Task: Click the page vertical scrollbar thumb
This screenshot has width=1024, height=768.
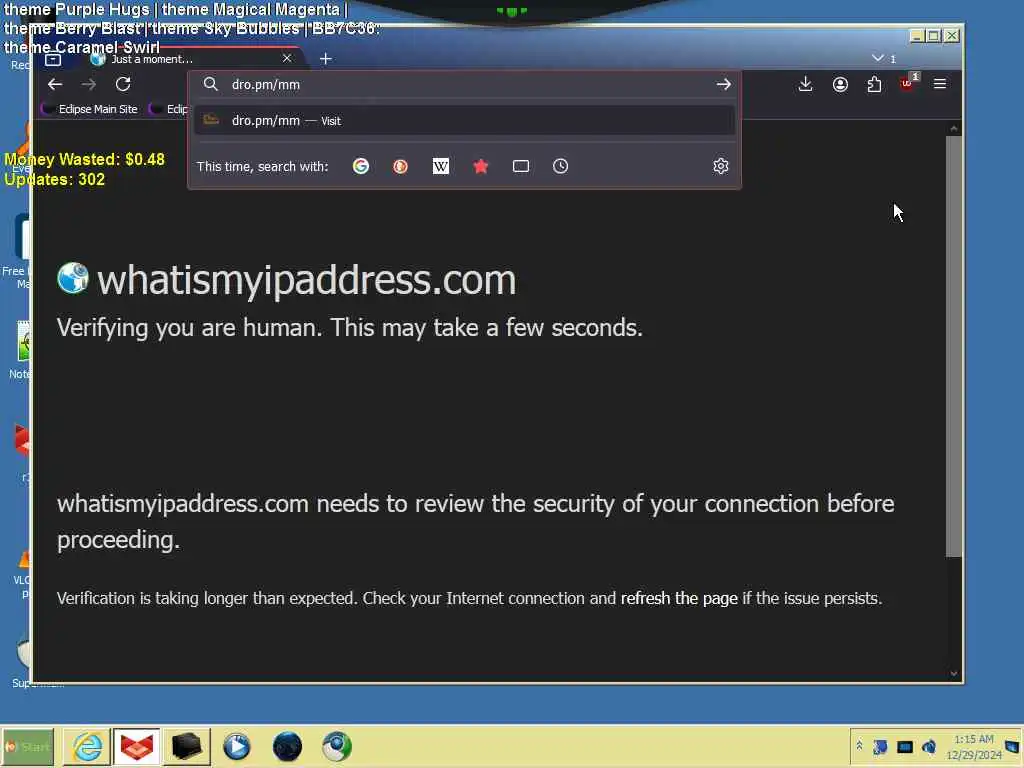Action: point(953,346)
